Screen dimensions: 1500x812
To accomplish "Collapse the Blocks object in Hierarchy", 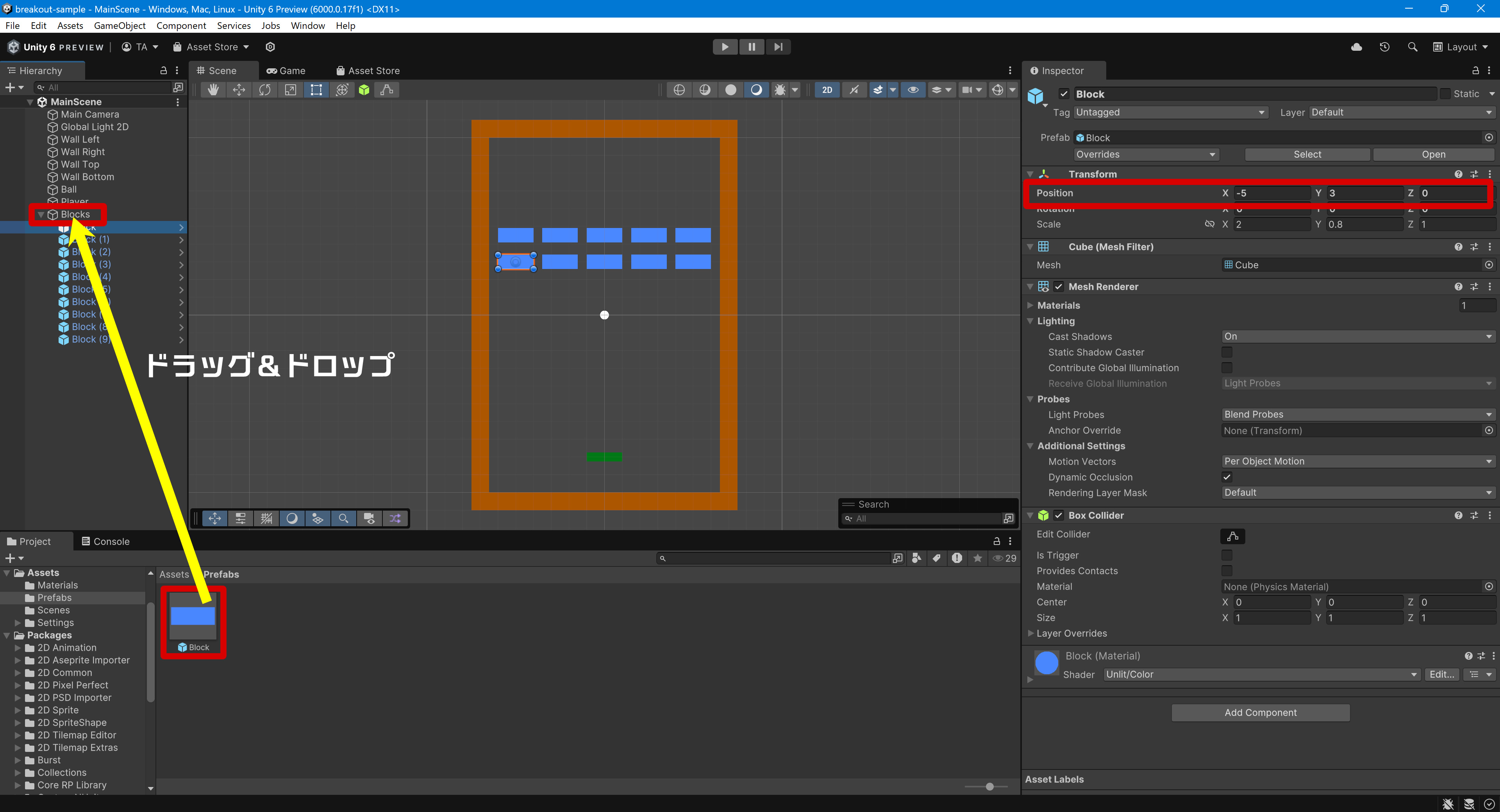I will (x=41, y=215).
